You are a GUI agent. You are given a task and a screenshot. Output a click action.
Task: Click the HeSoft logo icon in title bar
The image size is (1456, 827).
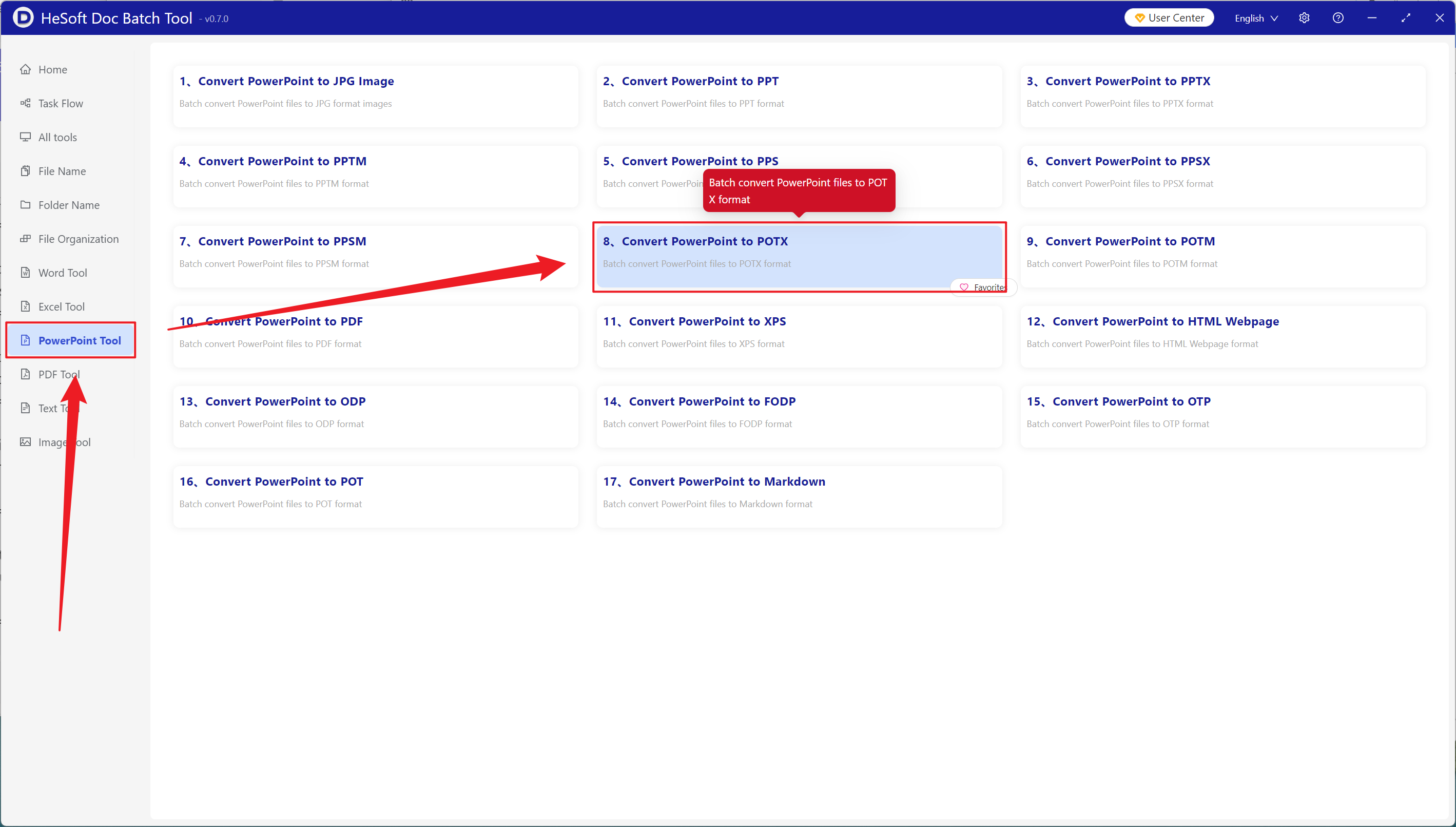coord(23,17)
